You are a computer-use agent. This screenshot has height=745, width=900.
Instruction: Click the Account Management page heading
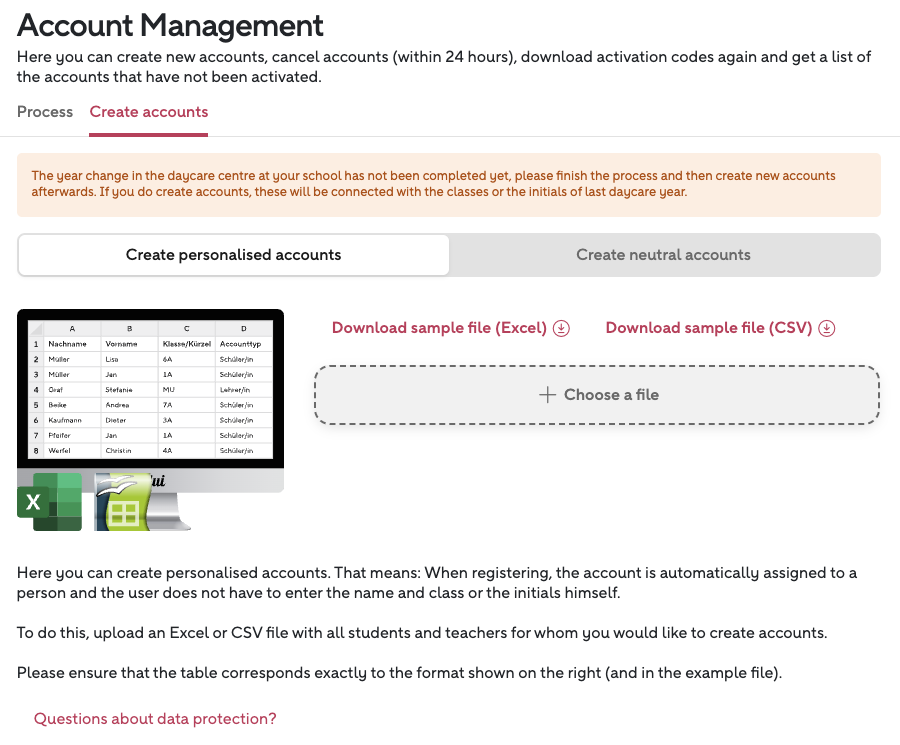[171, 25]
